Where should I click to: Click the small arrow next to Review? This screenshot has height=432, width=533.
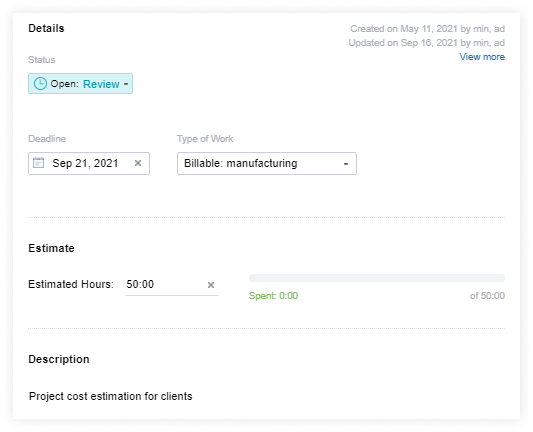(126, 84)
